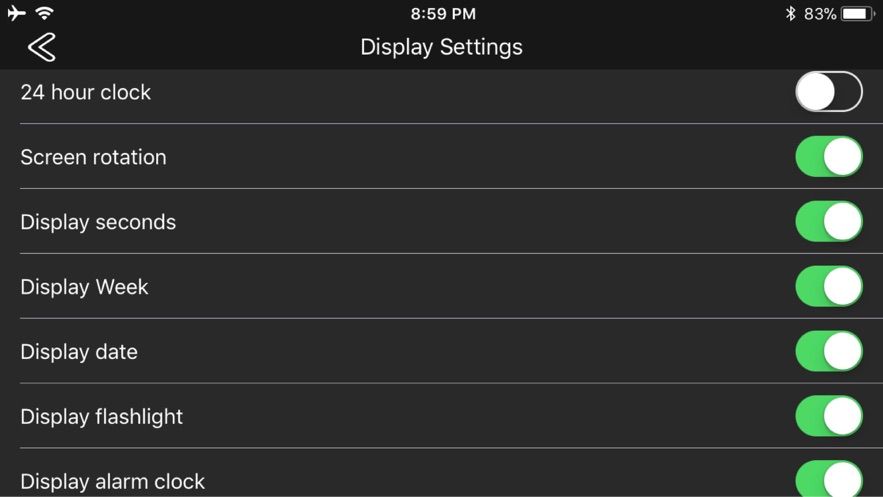This screenshot has height=497, width=883.
Task: Tap the Wi-Fi status icon
Action: tap(45, 14)
